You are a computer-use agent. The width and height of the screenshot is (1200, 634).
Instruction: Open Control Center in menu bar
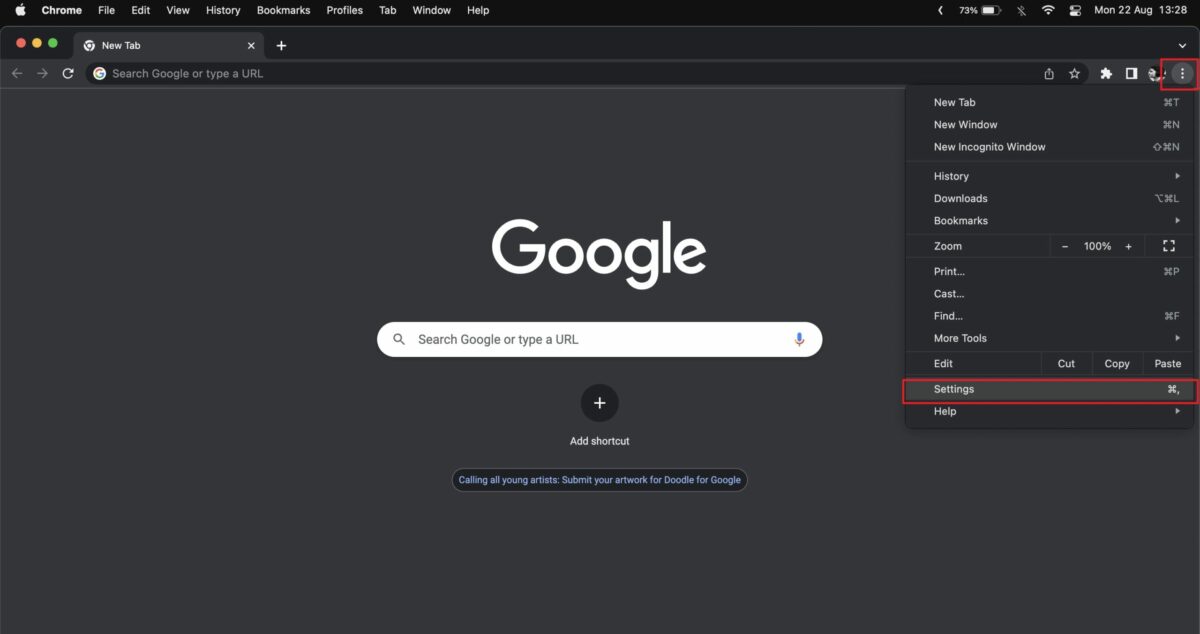pos(1075,10)
